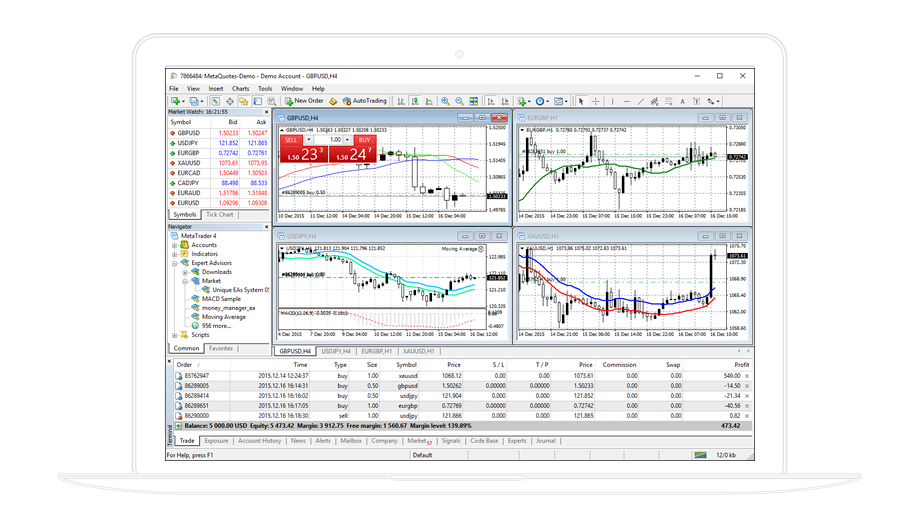The image size is (919, 529).
Task: Click the '956 more...' link
Action: pyautogui.click(x=216, y=326)
